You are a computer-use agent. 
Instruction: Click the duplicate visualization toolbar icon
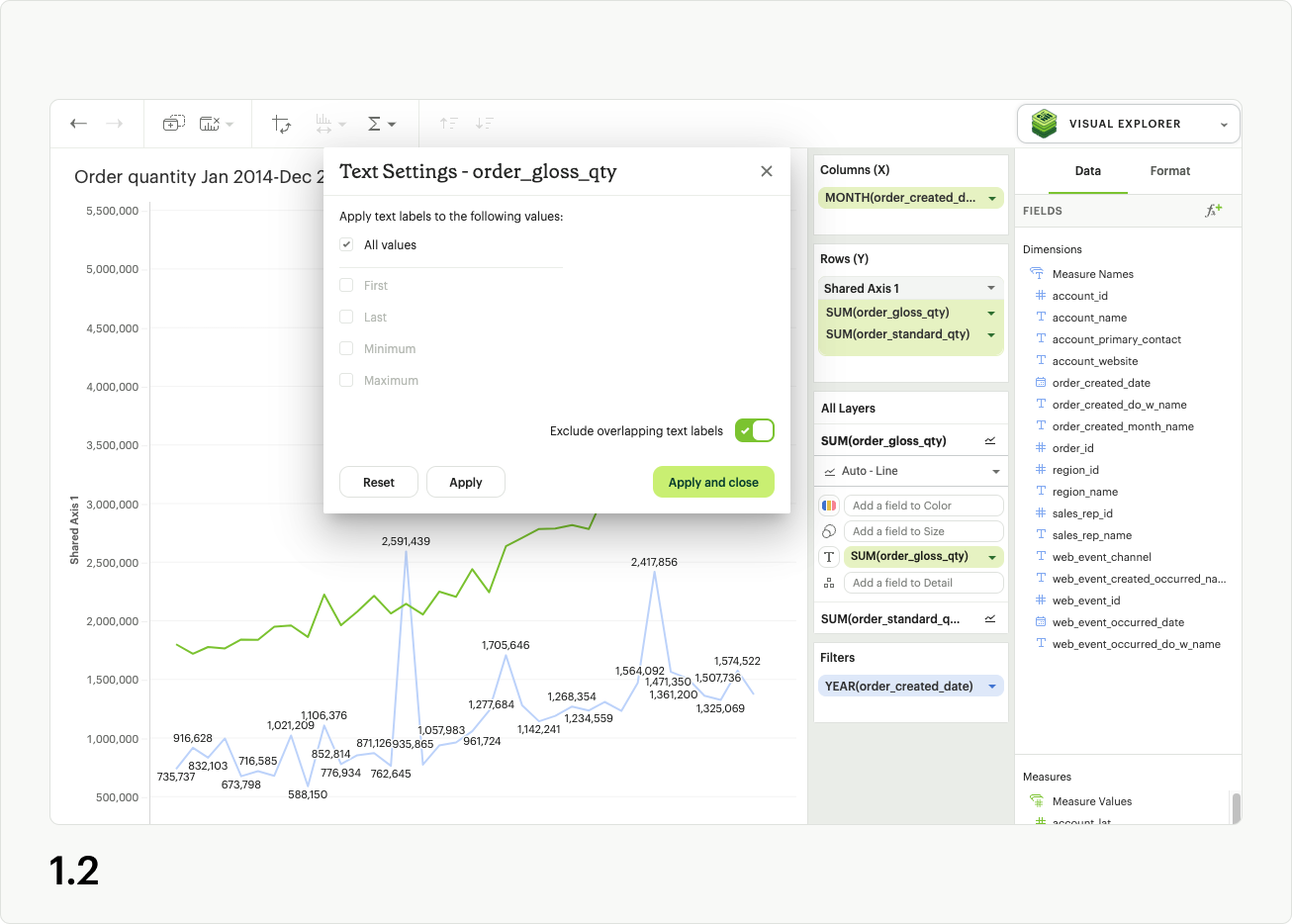pyautogui.click(x=173, y=124)
